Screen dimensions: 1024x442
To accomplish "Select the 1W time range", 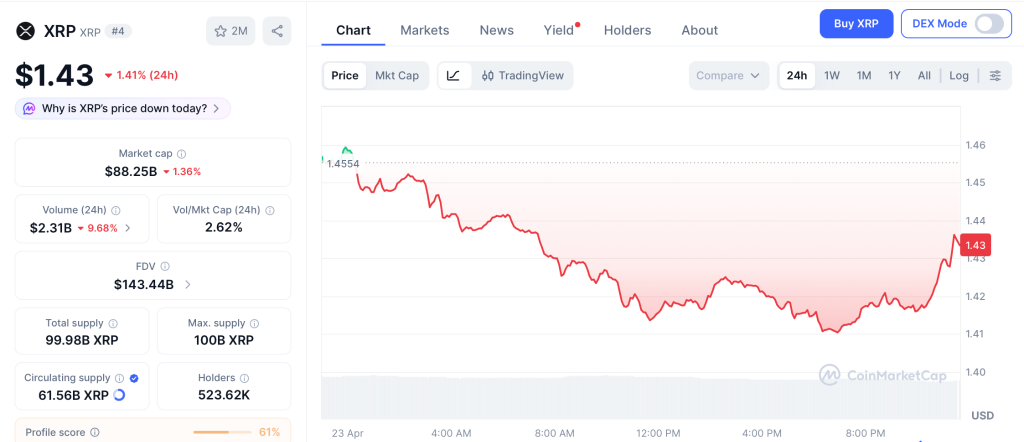I will [x=832, y=75].
